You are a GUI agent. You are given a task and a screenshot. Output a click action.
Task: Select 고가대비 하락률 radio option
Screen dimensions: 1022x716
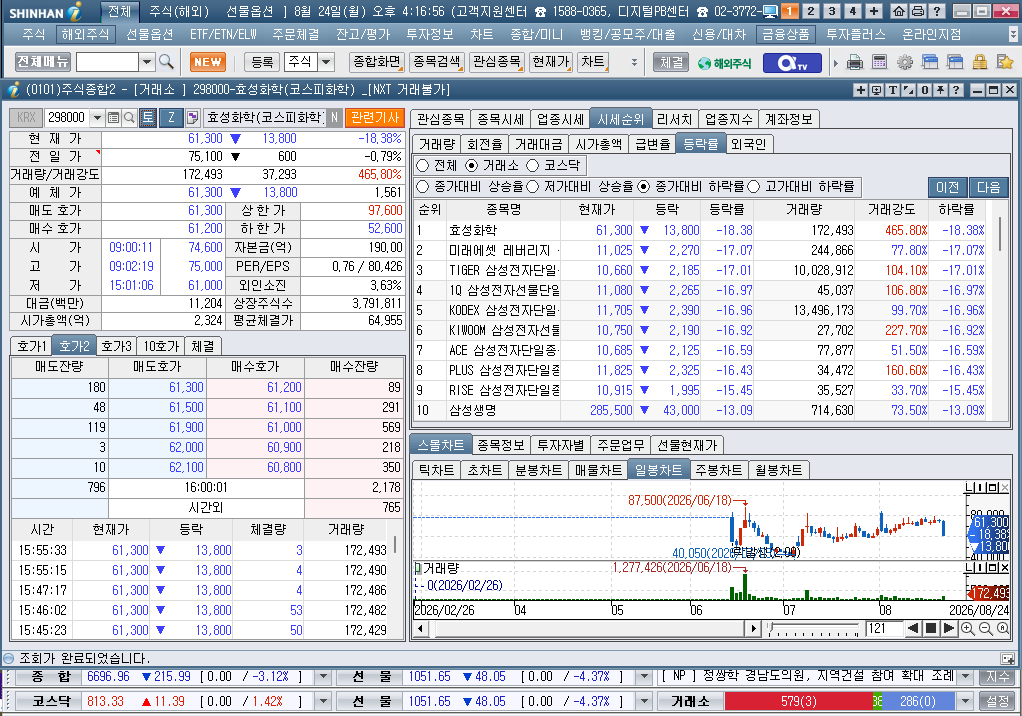pos(754,187)
